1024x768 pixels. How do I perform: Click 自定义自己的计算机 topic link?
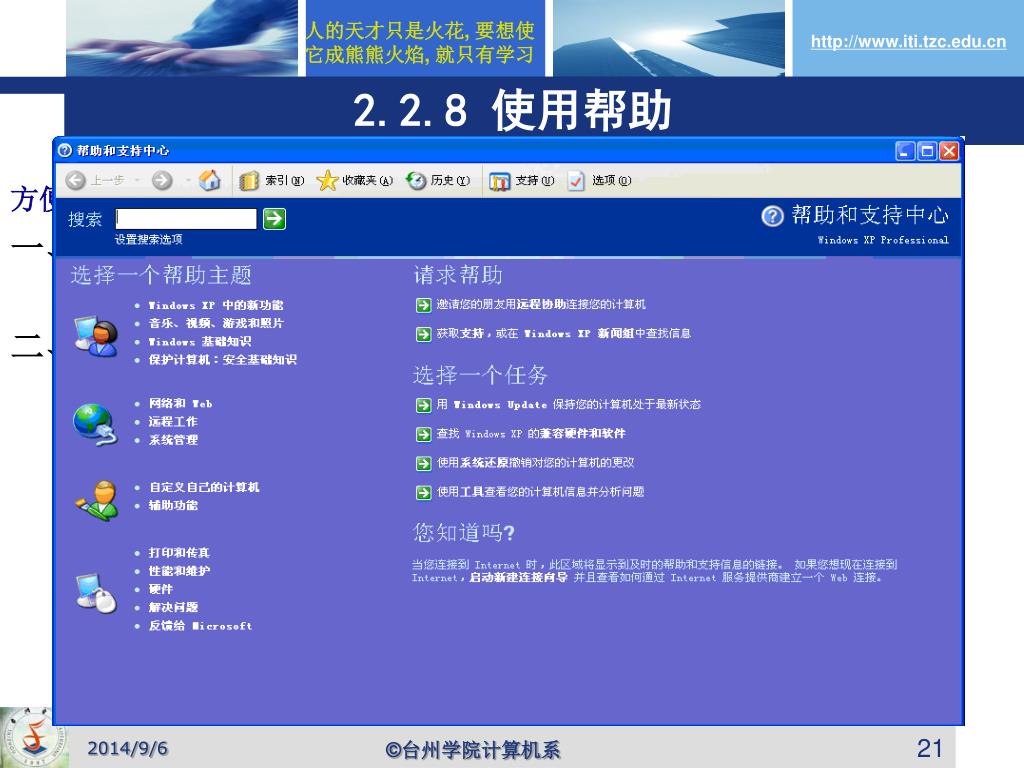204,487
